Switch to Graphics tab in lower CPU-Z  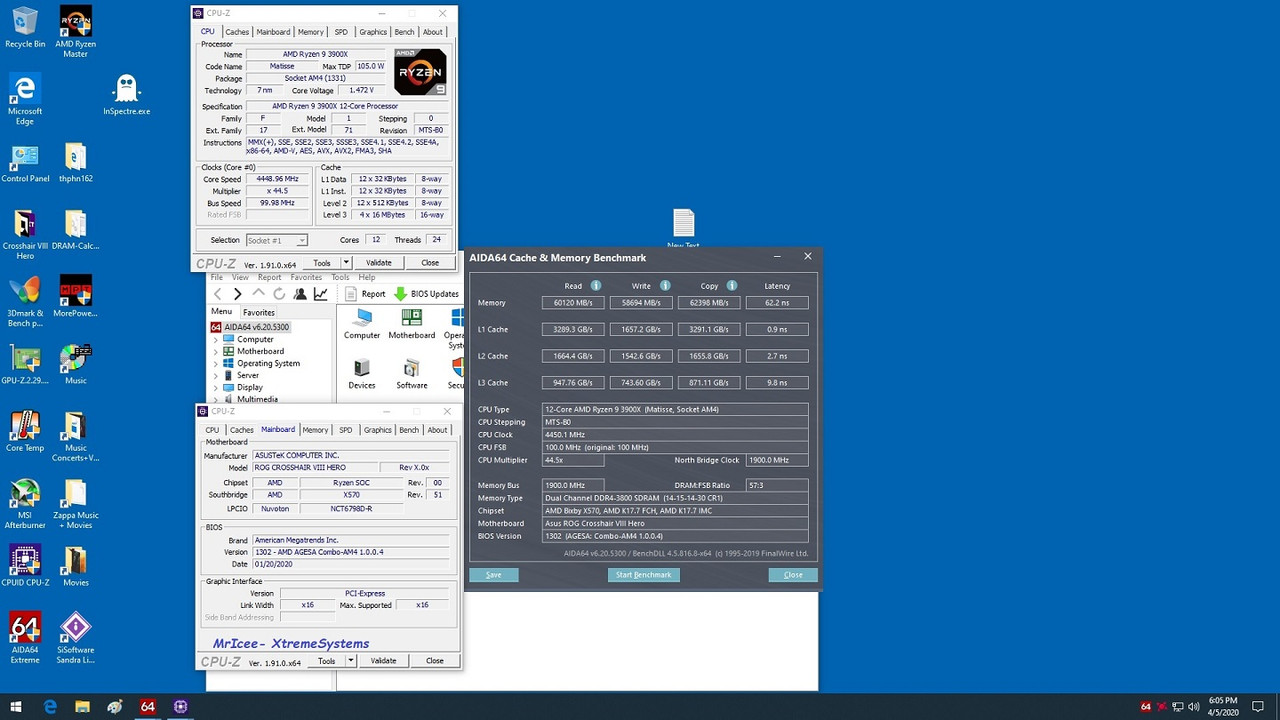click(378, 430)
